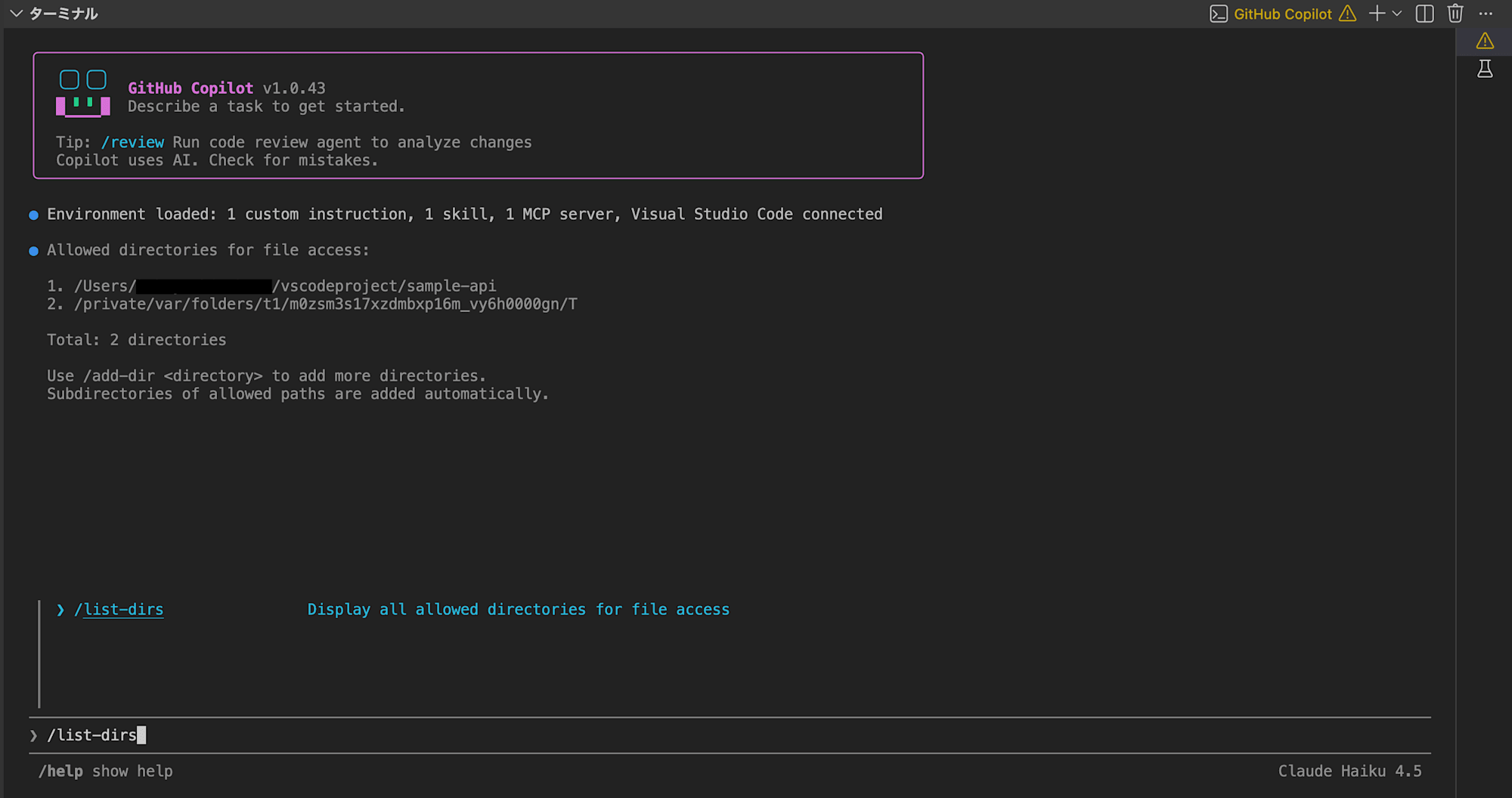Split the terminal with the split icon
The width and height of the screenshot is (1512, 798).
tap(1424, 14)
